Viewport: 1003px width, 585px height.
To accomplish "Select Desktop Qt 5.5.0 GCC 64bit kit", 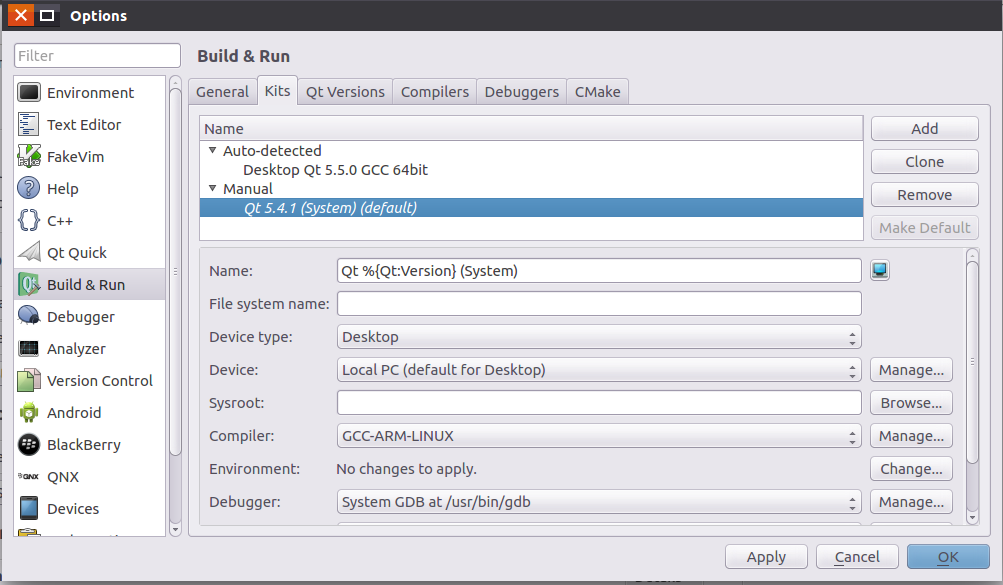I will (x=335, y=170).
